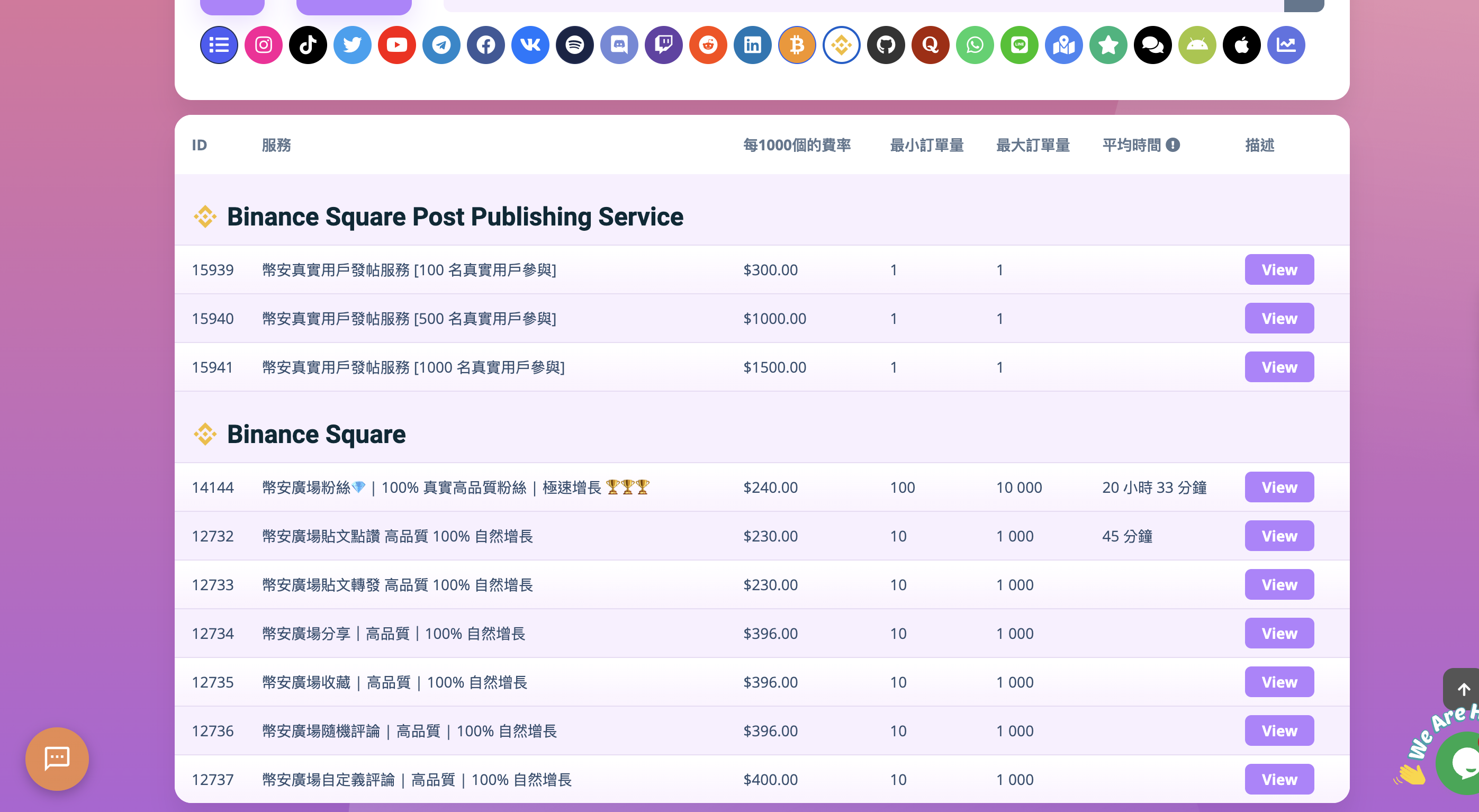This screenshot has height=812, width=1479.
Task: View description for service 15939
Action: (x=1278, y=269)
